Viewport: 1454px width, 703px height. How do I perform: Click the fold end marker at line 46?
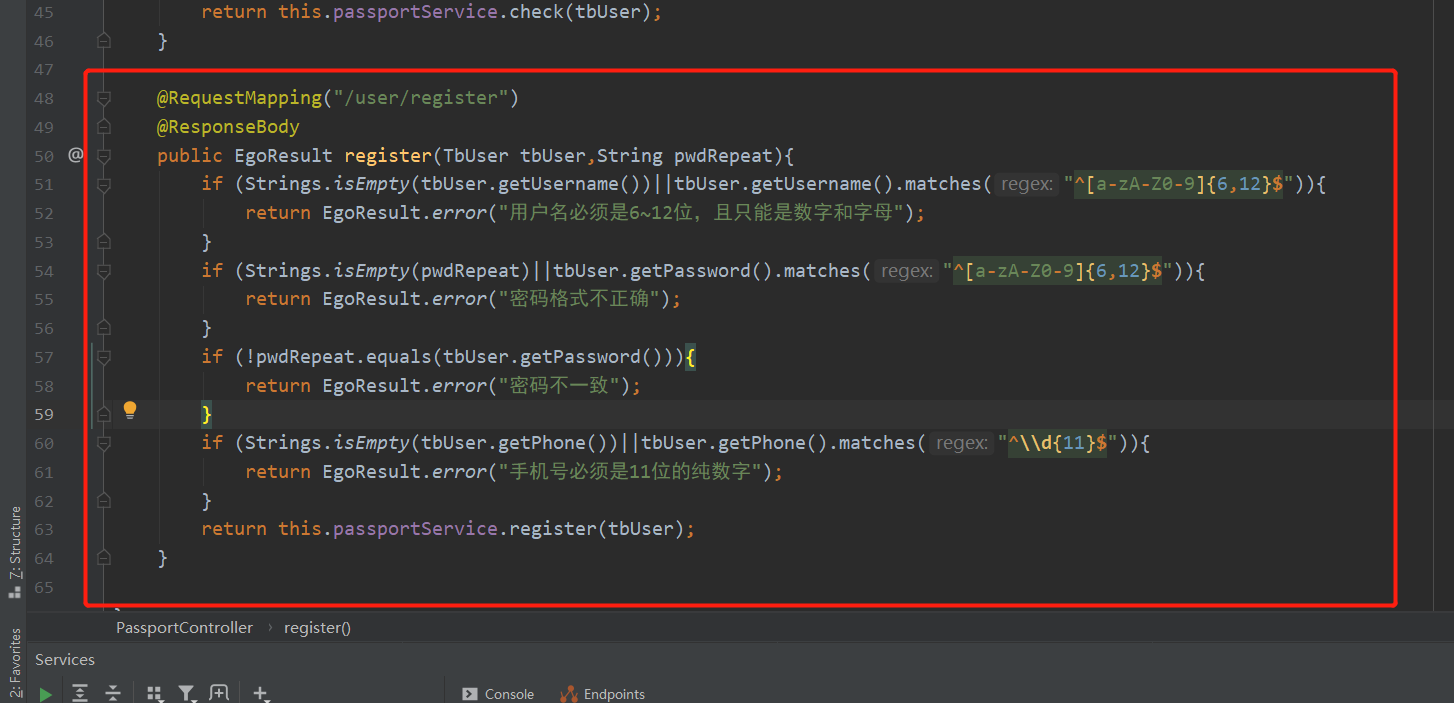click(104, 41)
